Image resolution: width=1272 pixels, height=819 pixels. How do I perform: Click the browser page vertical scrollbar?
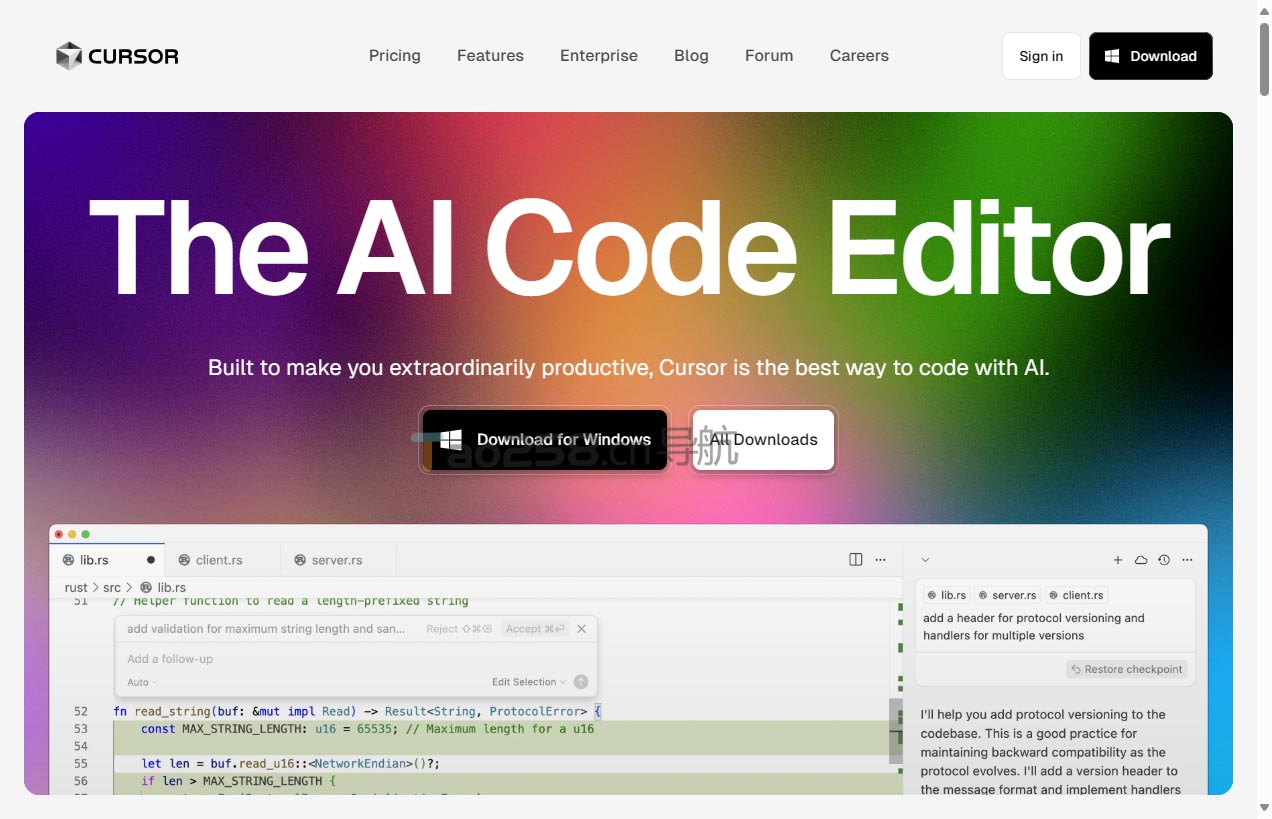[x=1264, y=58]
